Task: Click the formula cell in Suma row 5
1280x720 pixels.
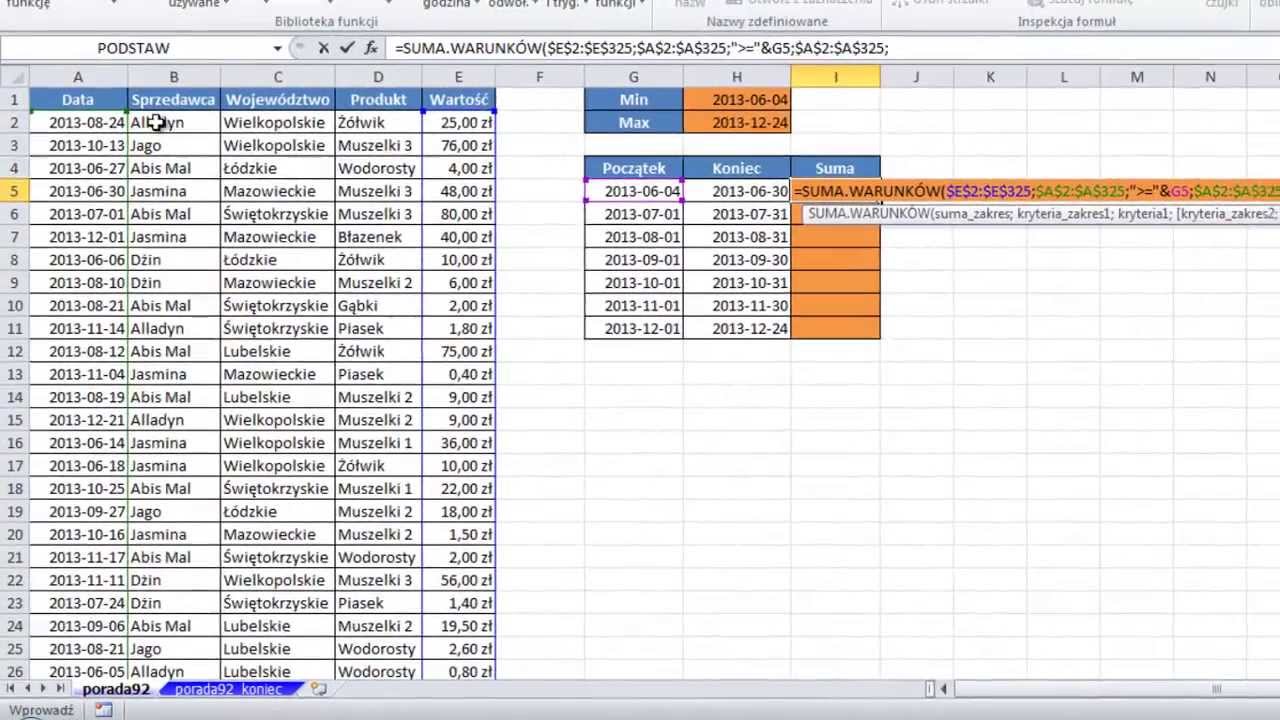Action: click(x=1035, y=191)
